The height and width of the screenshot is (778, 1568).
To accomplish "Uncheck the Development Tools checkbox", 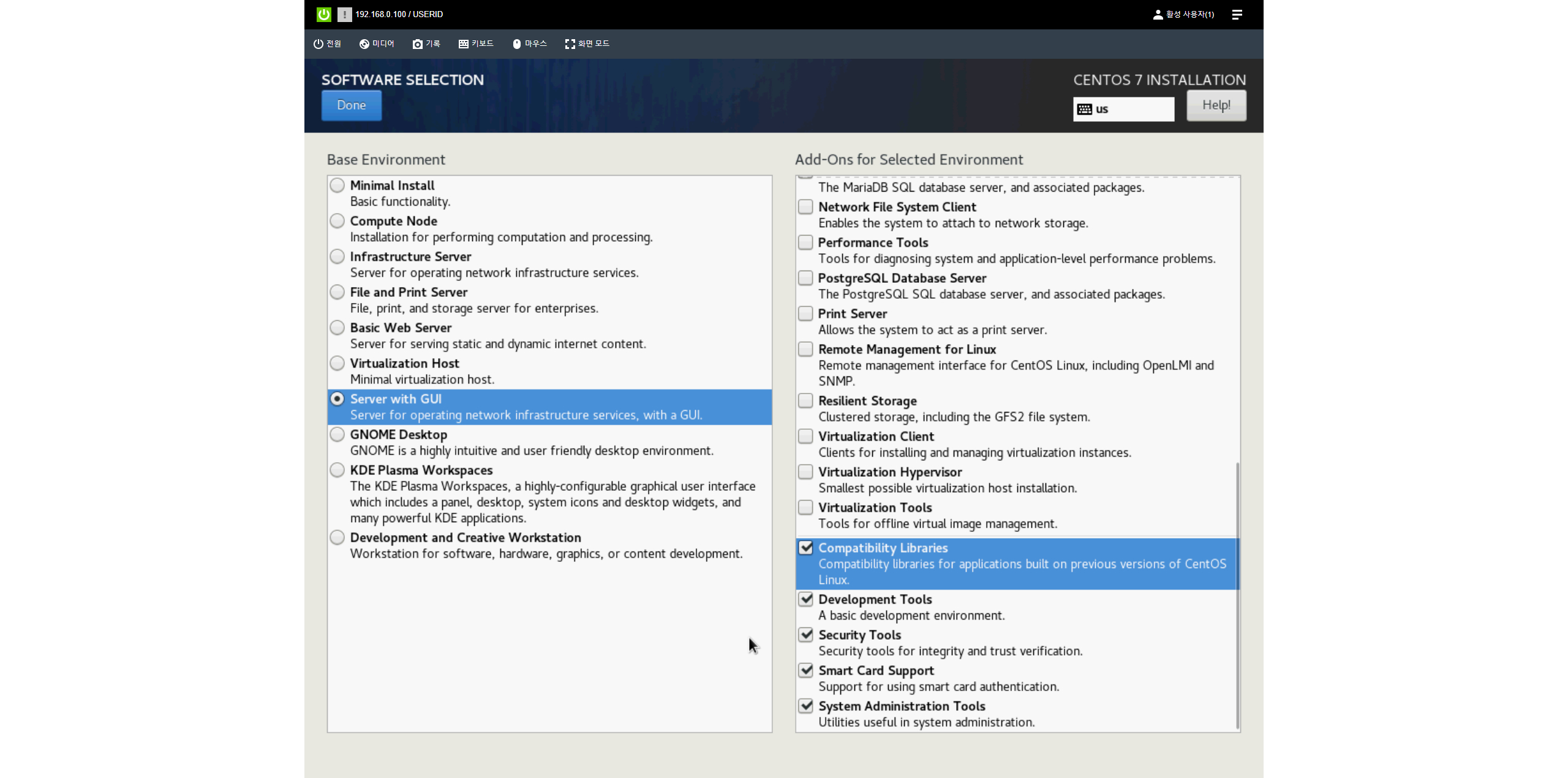I will (x=805, y=599).
